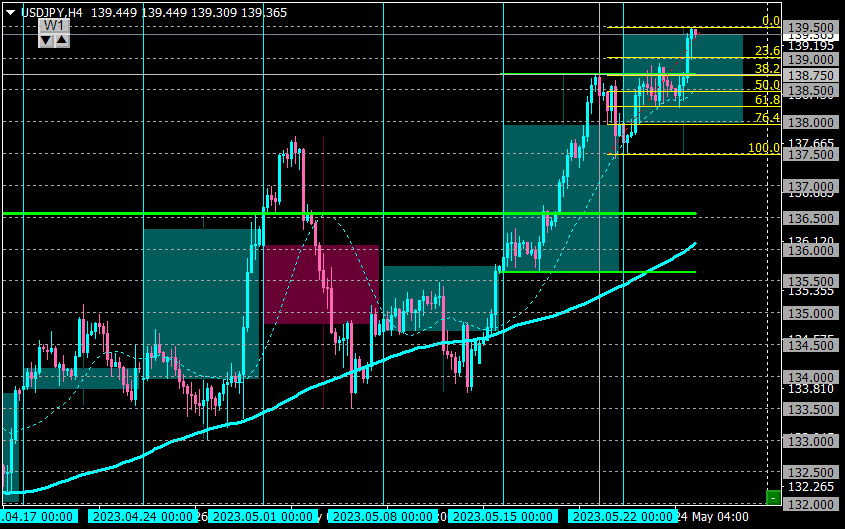This screenshot has width=845, height=529.
Task: Select the Fibonacci 61.8 level label
Action: pyautogui.click(x=767, y=100)
